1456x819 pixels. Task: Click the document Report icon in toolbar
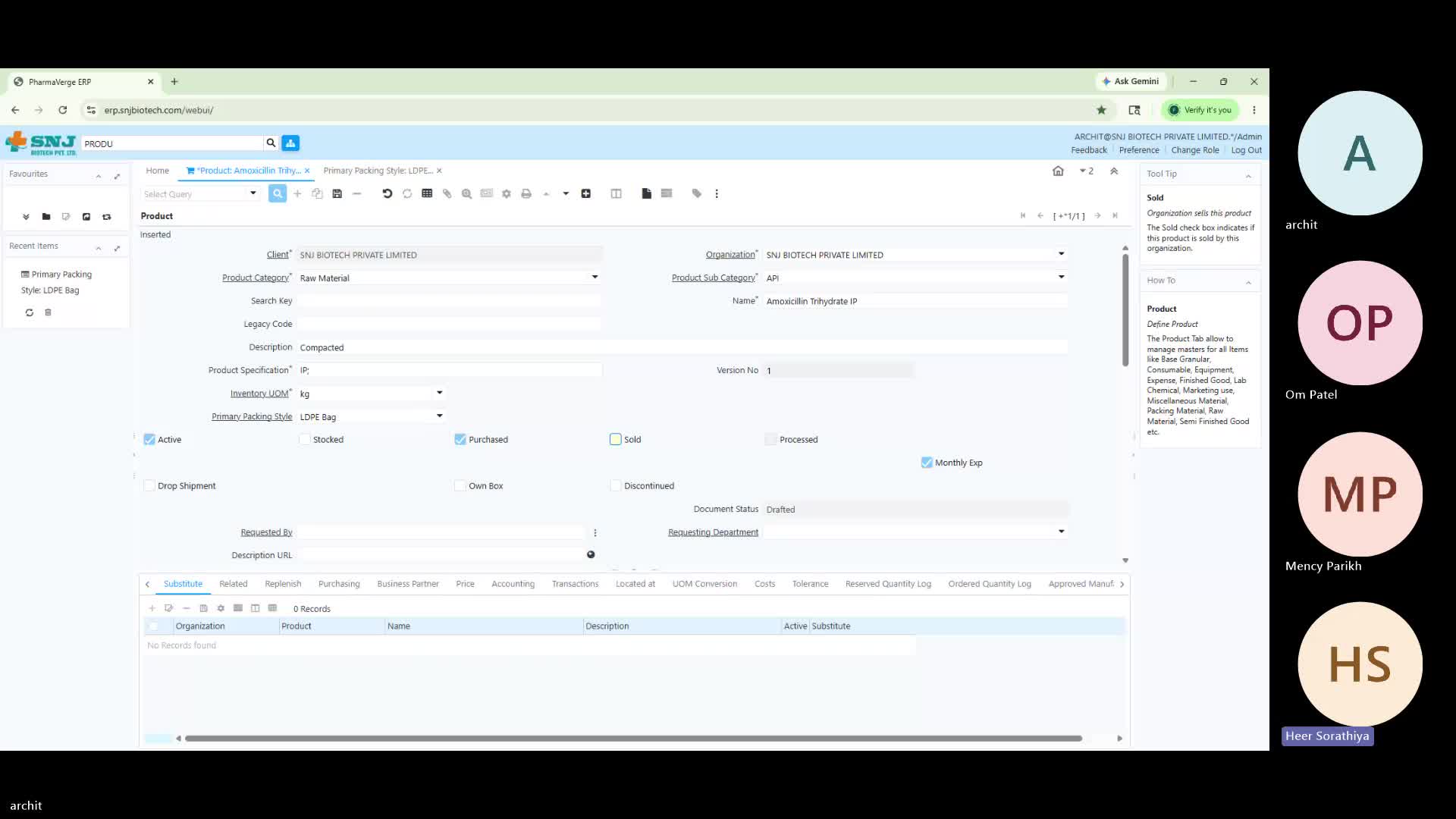(646, 193)
